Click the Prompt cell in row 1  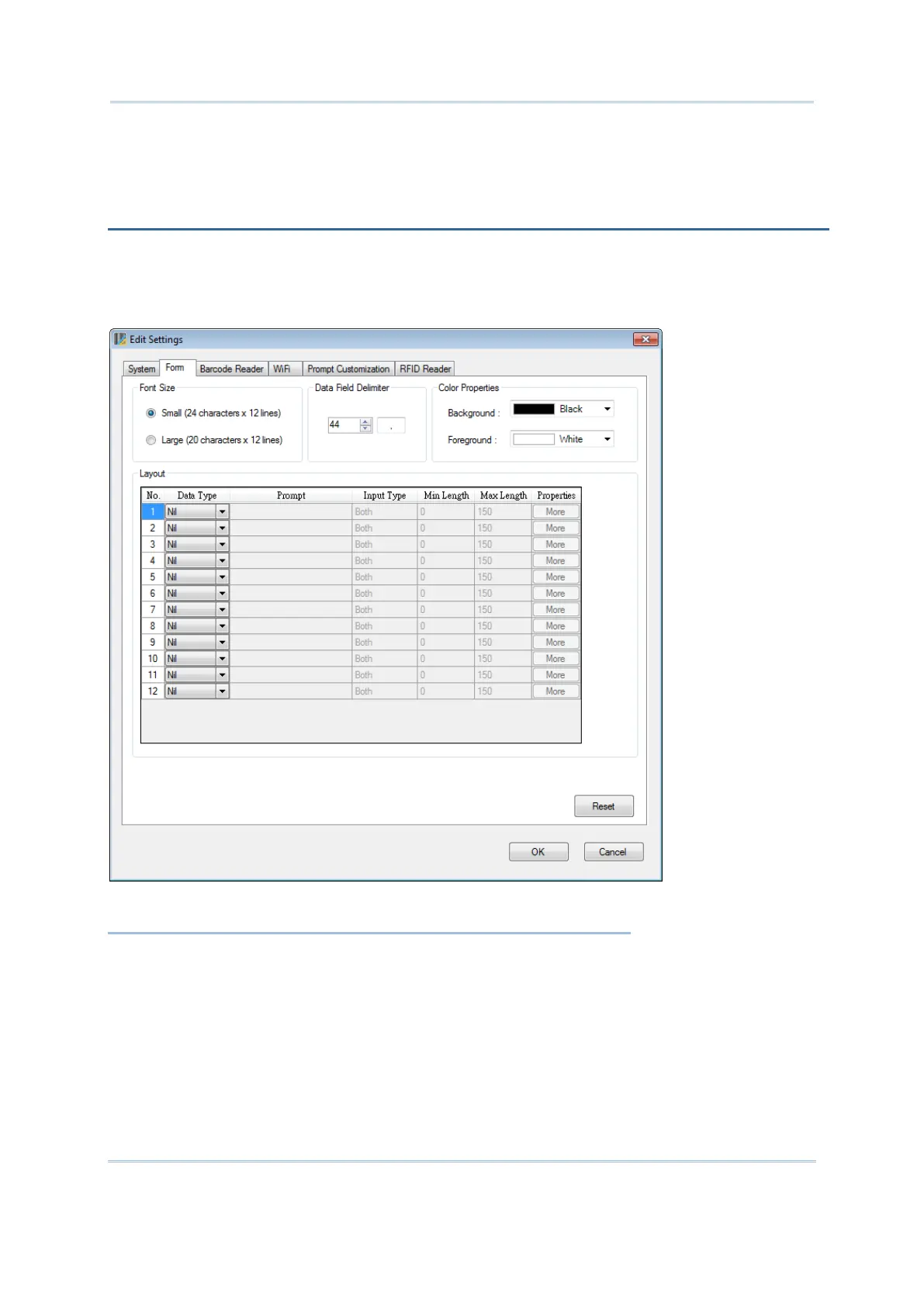coord(291,512)
